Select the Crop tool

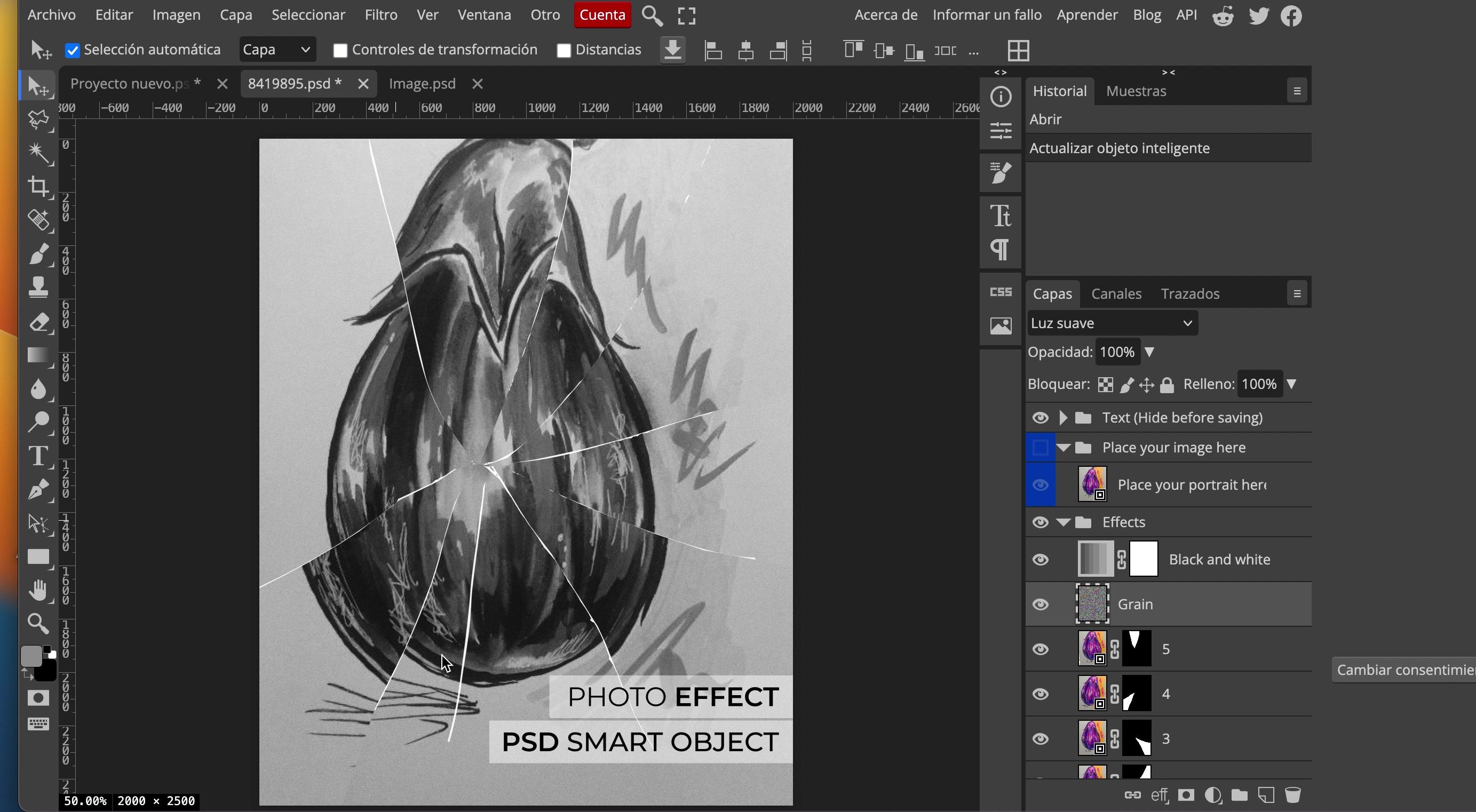[x=38, y=187]
